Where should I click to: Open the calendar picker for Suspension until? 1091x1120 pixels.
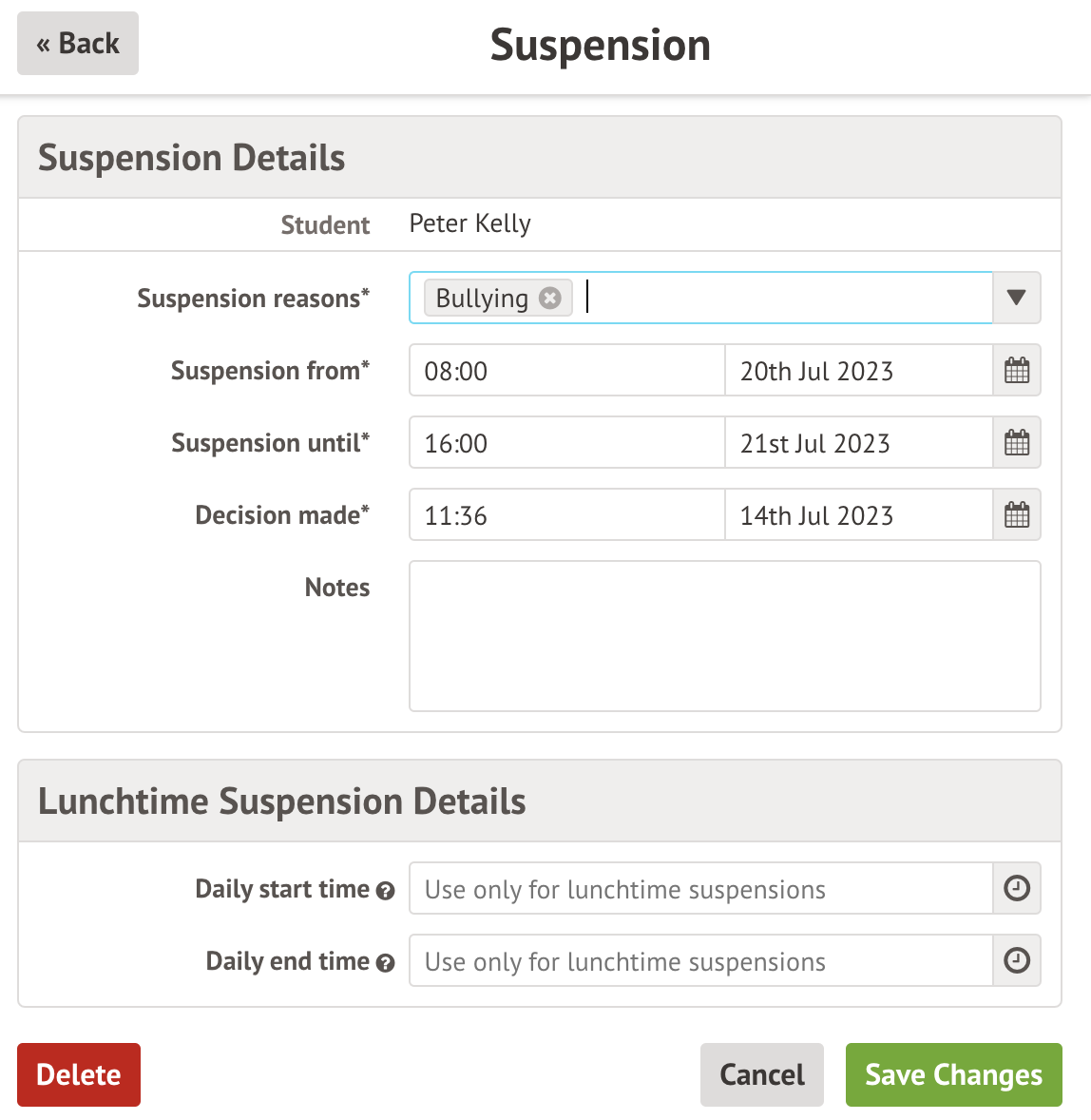1016,442
